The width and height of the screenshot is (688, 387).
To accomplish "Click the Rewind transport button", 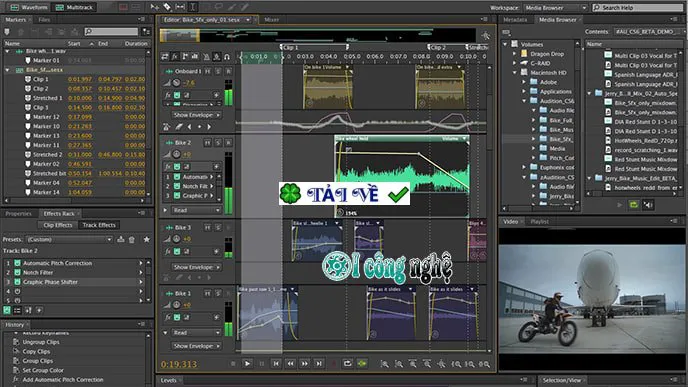I will pyautogui.click(x=290, y=364).
